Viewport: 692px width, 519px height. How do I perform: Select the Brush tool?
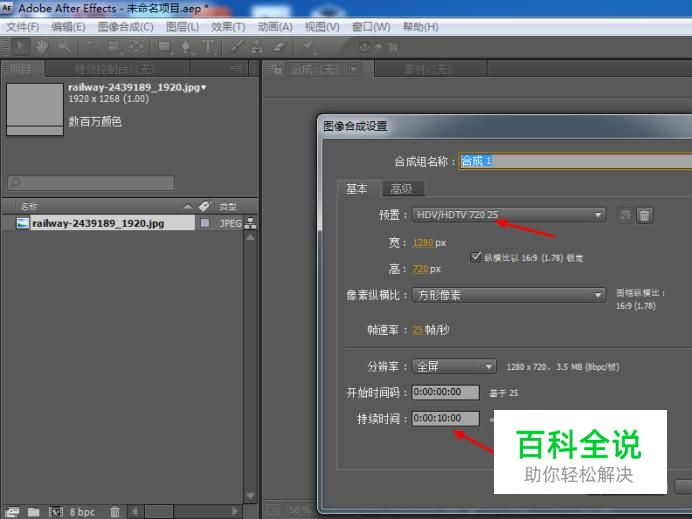(237, 46)
